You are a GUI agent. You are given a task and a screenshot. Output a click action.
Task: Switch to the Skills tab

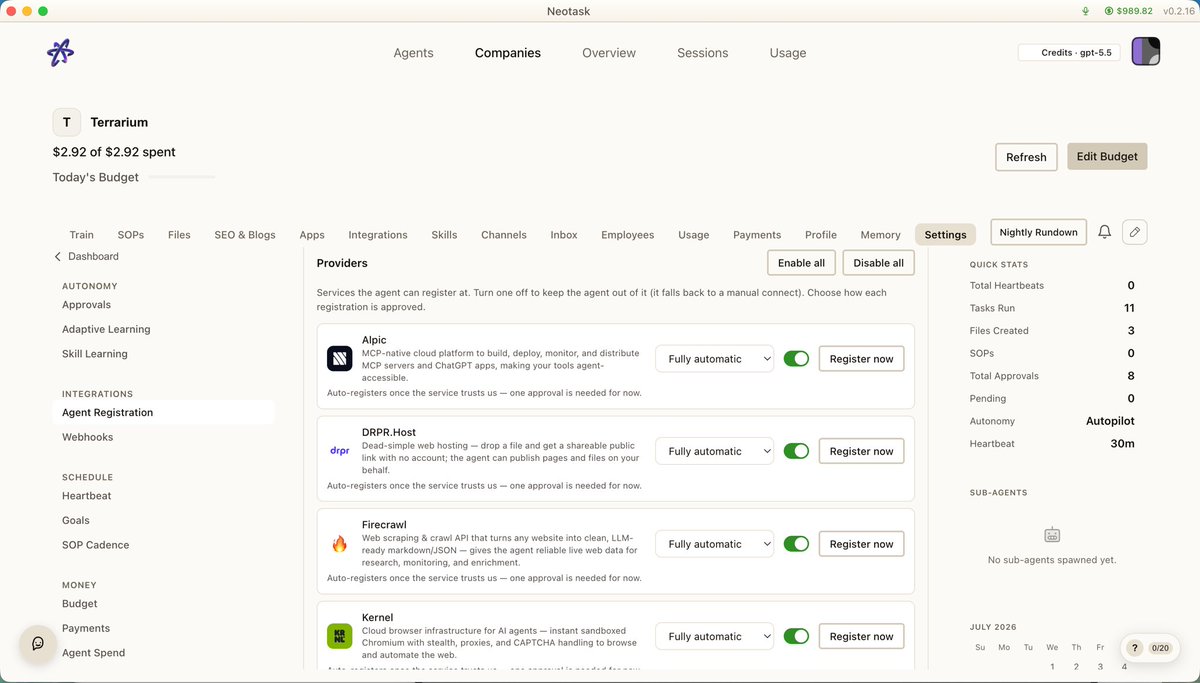point(444,235)
